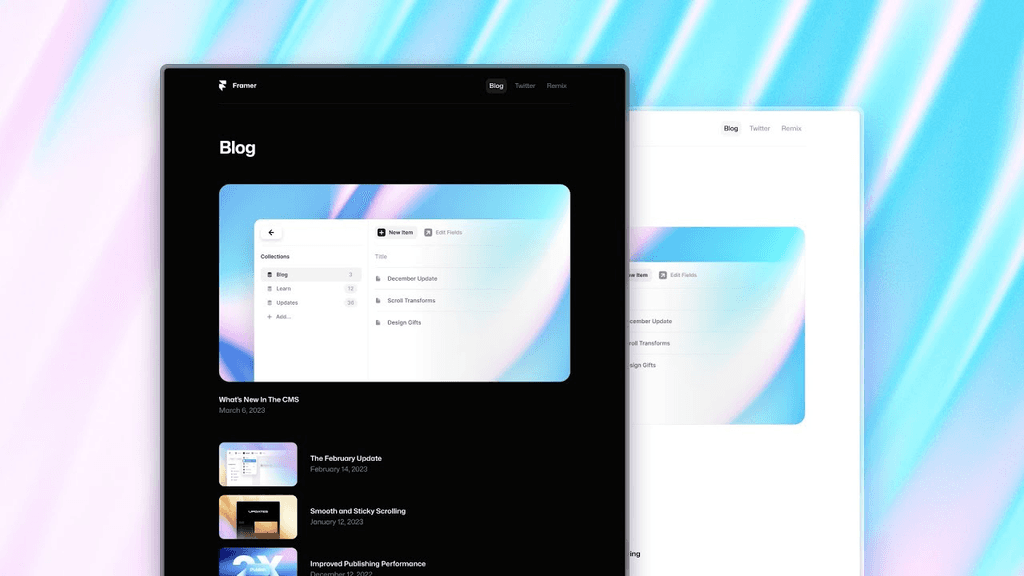Image resolution: width=1024 pixels, height=576 pixels.
Task: Click the document icon next to Design Gifts
Action: click(379, 322)
